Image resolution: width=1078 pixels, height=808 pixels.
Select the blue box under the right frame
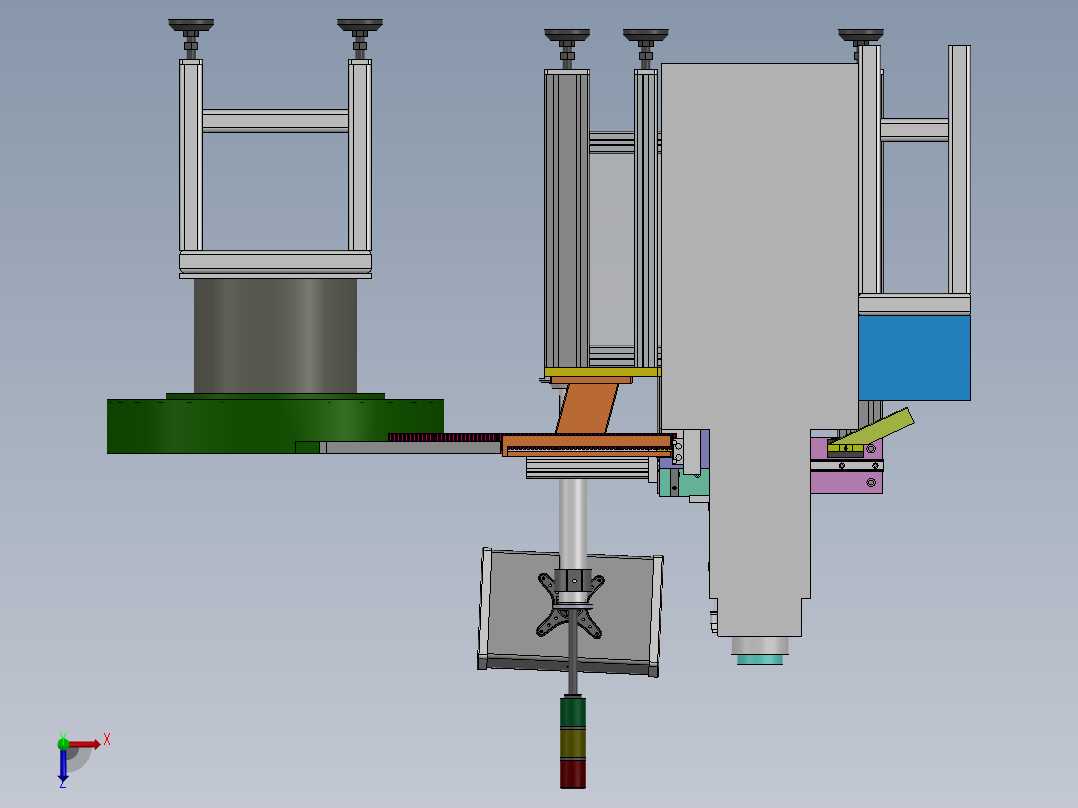point(914,358)
